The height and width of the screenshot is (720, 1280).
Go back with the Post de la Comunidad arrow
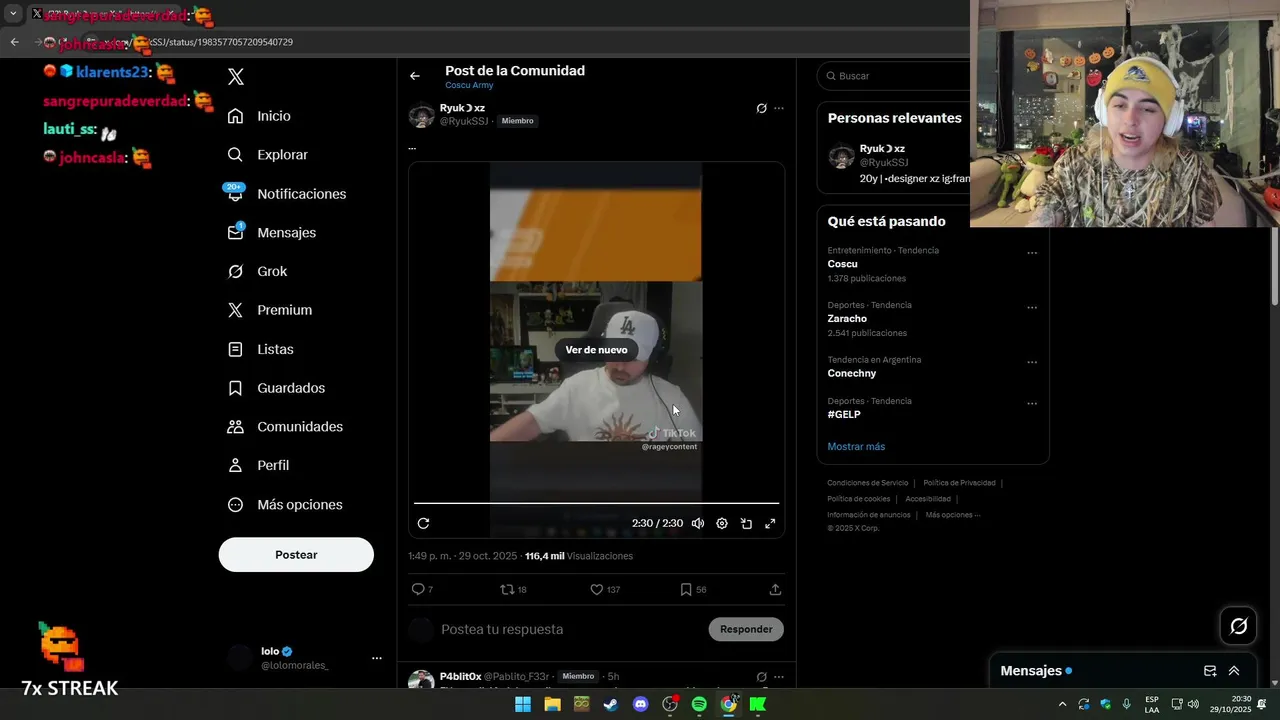[x=415, y=76]
